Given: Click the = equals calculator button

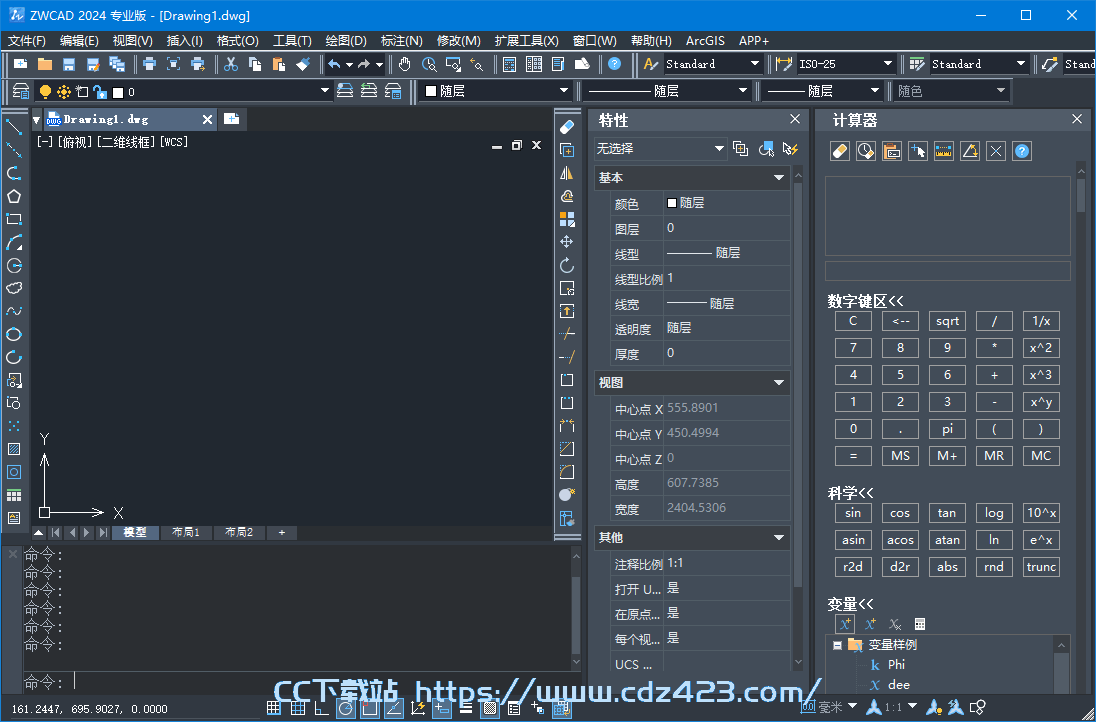Looking at the screenshot, I should click(853, 456).
